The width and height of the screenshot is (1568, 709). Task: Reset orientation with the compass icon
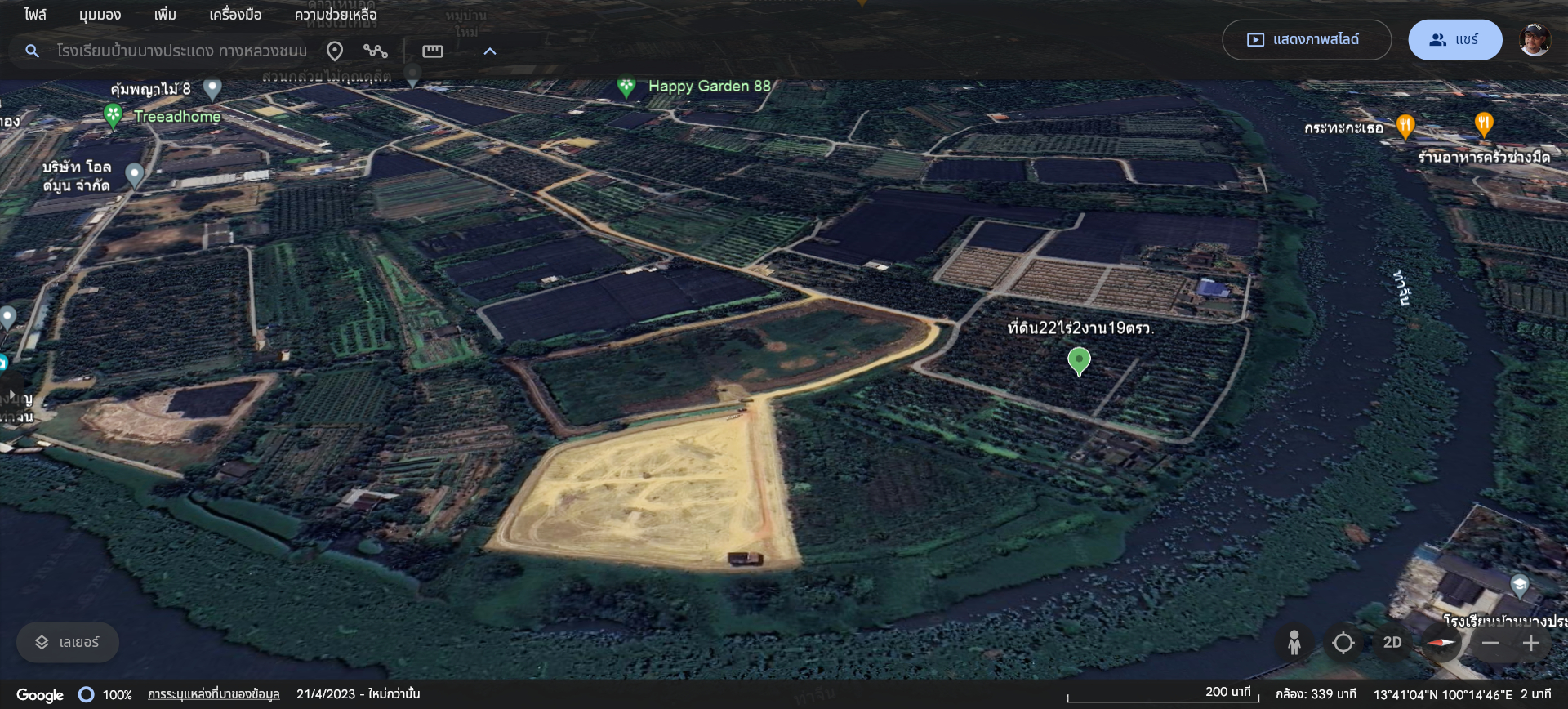click(x=1441, y=643)
